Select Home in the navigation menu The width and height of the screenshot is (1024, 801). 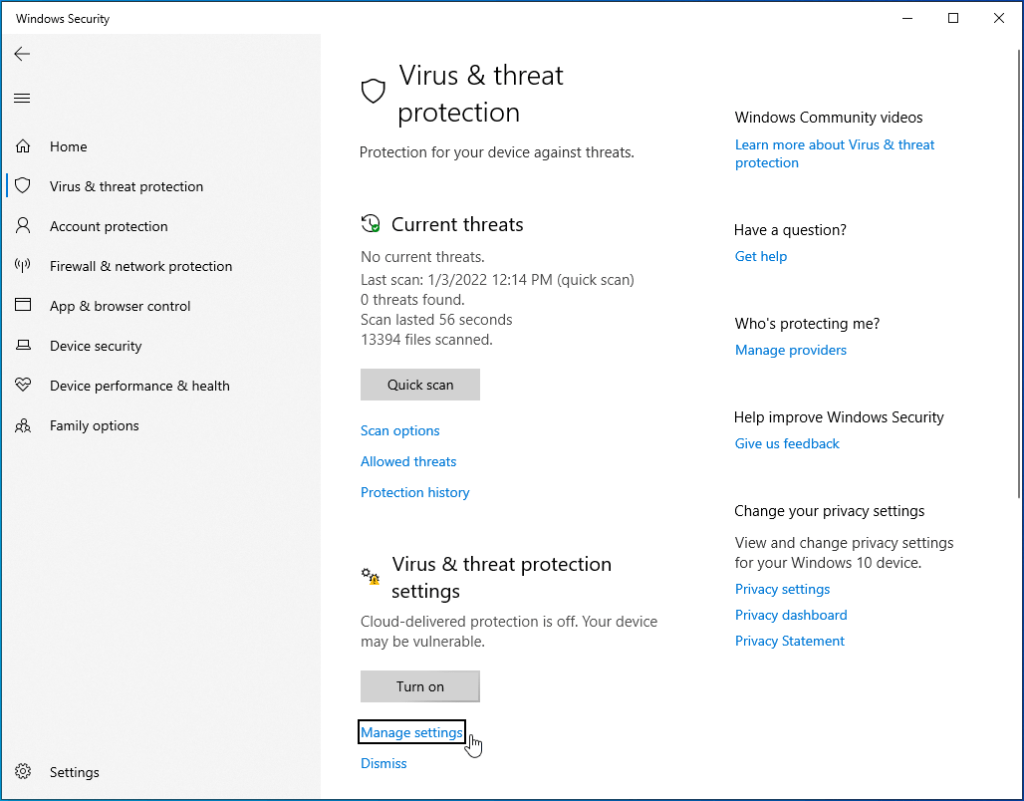(x=68, y=146)
